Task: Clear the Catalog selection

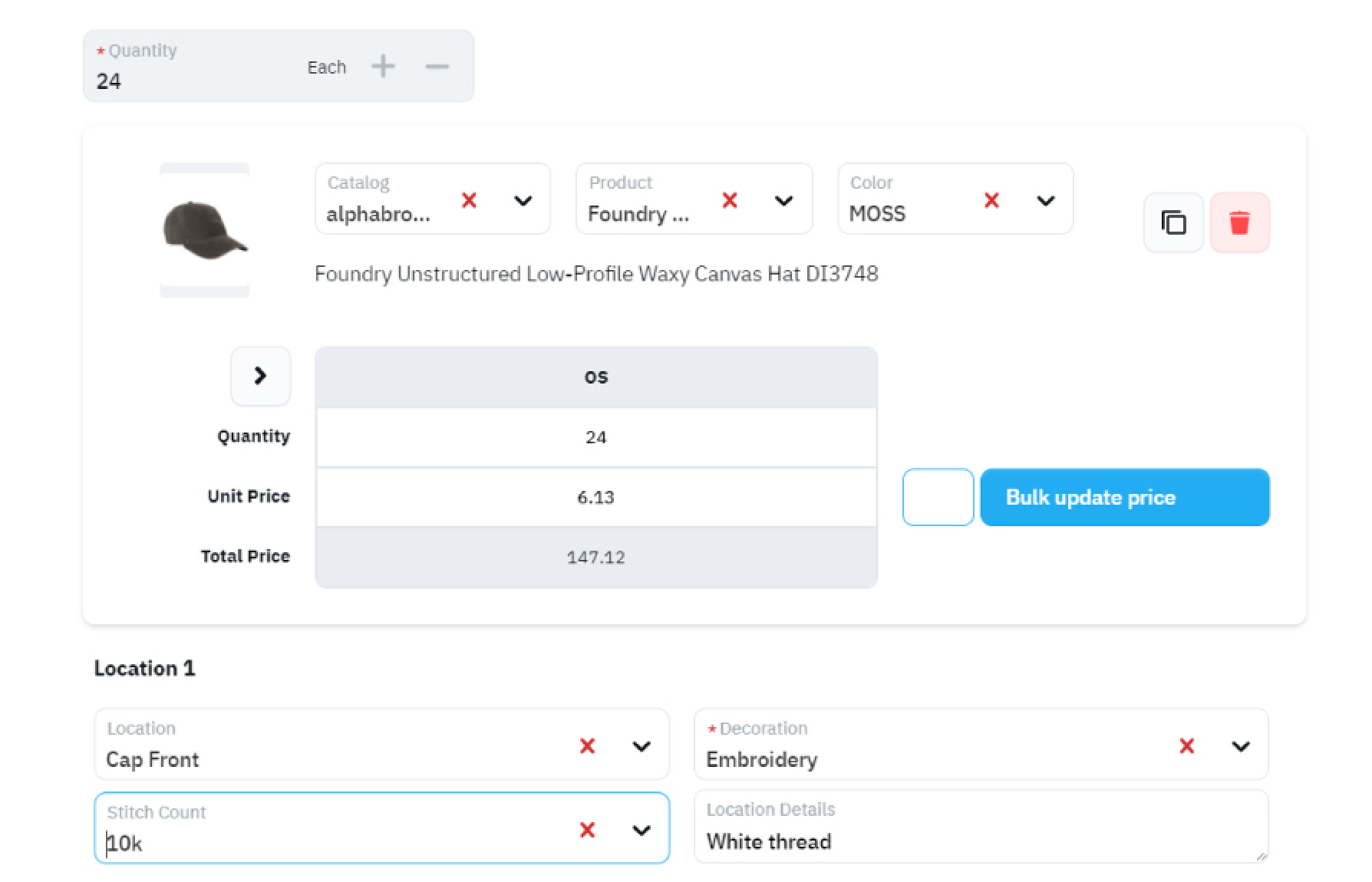Action: pyautogui.click(x=469, y=200)
